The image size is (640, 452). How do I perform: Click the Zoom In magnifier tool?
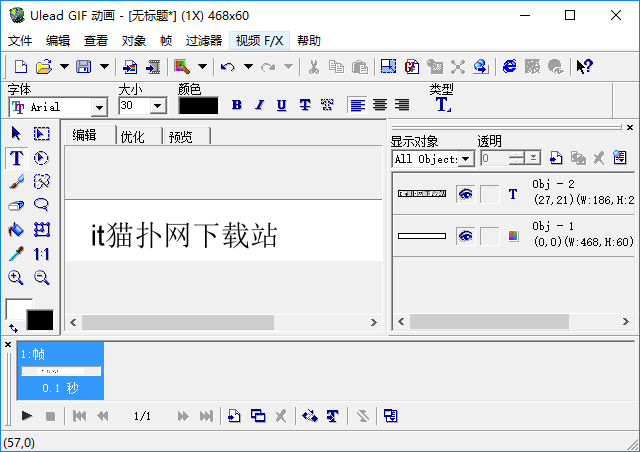16,278
